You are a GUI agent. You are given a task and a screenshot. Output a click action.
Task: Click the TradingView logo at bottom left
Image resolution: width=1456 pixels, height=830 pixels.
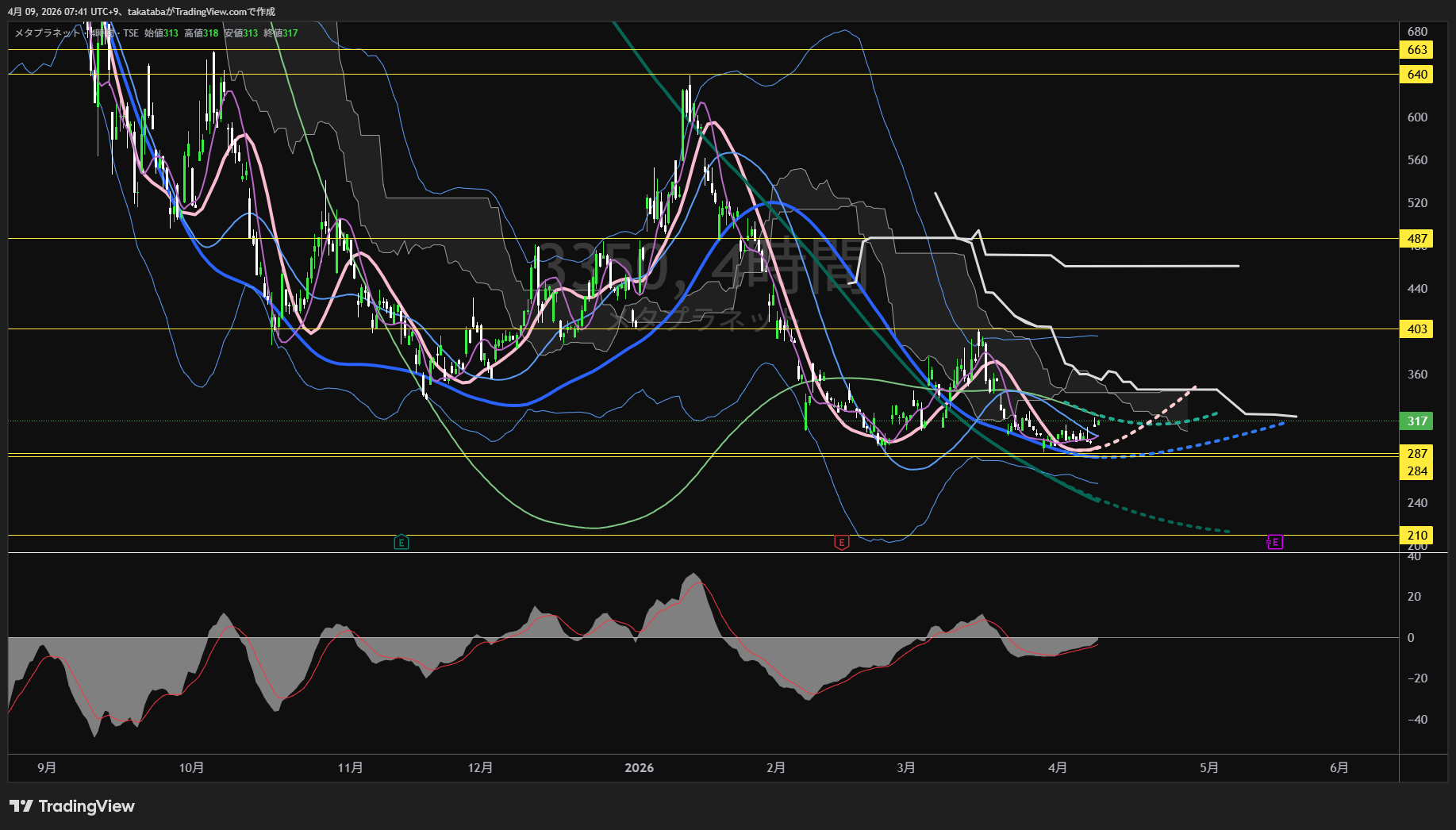tap(72, 806)
